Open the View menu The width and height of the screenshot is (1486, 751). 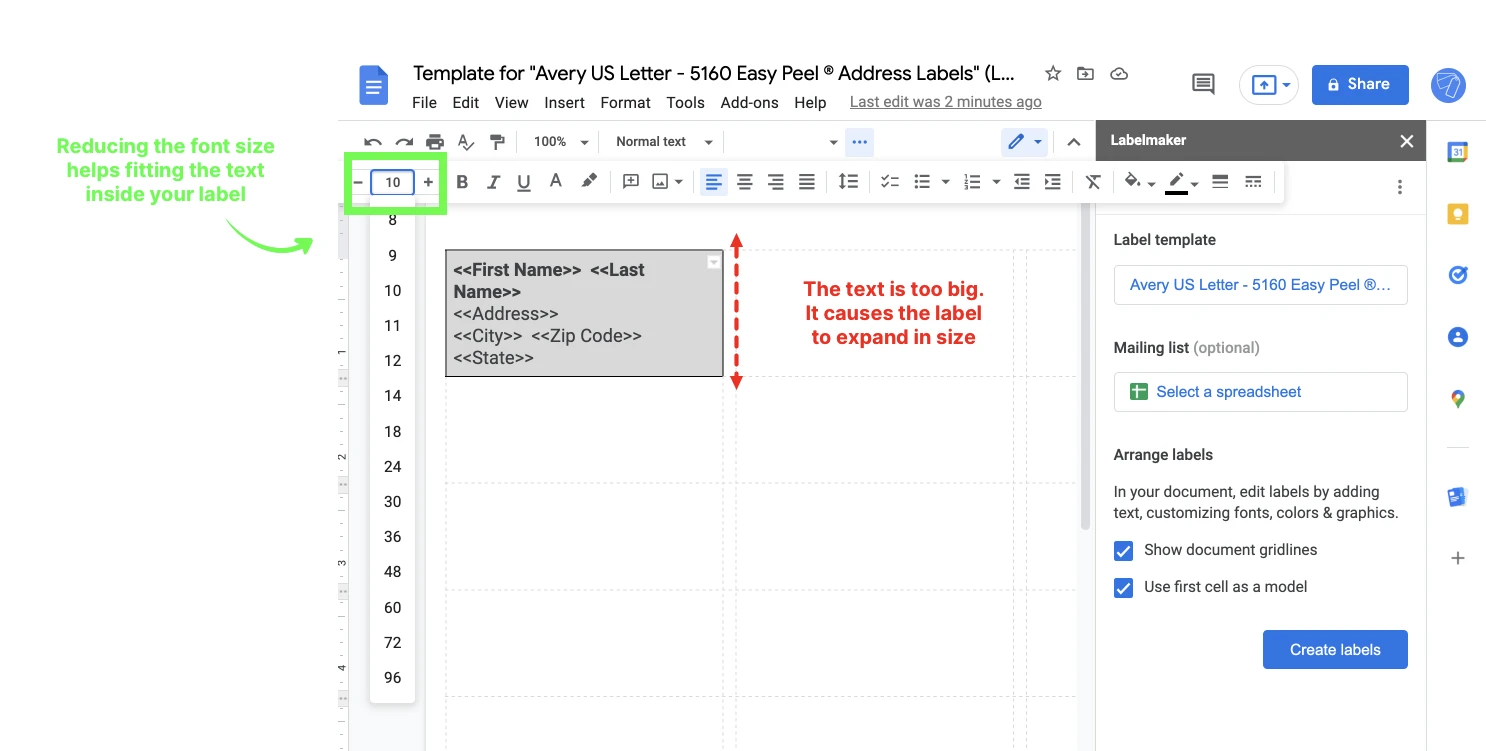click(x=511, y=102)
